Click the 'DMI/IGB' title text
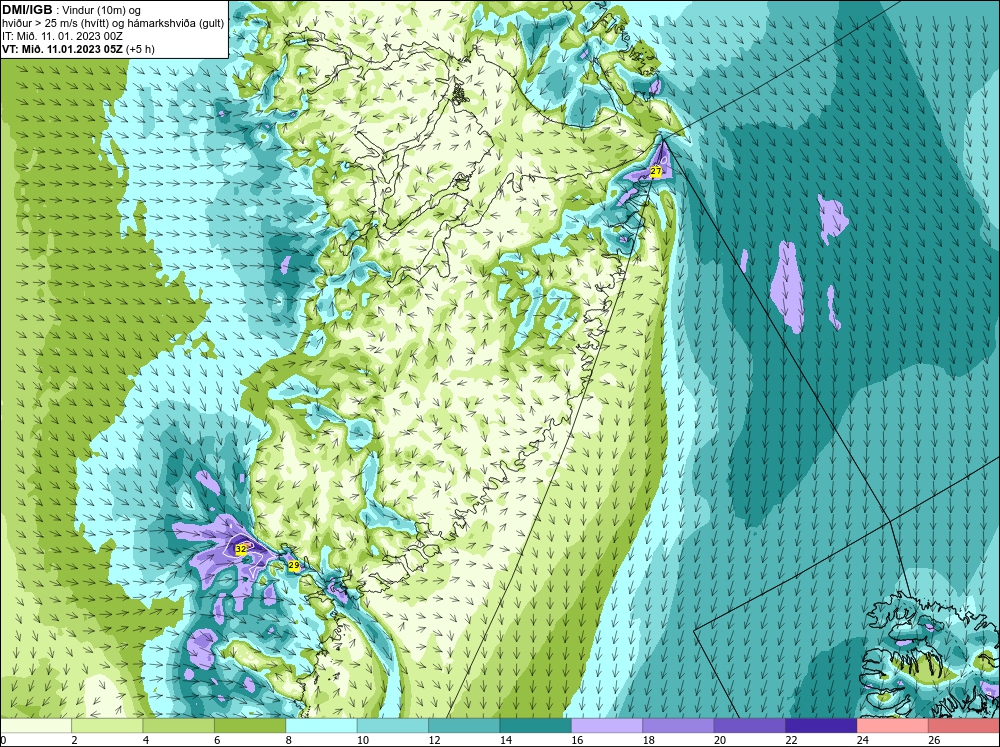 [x=27, y=10]
